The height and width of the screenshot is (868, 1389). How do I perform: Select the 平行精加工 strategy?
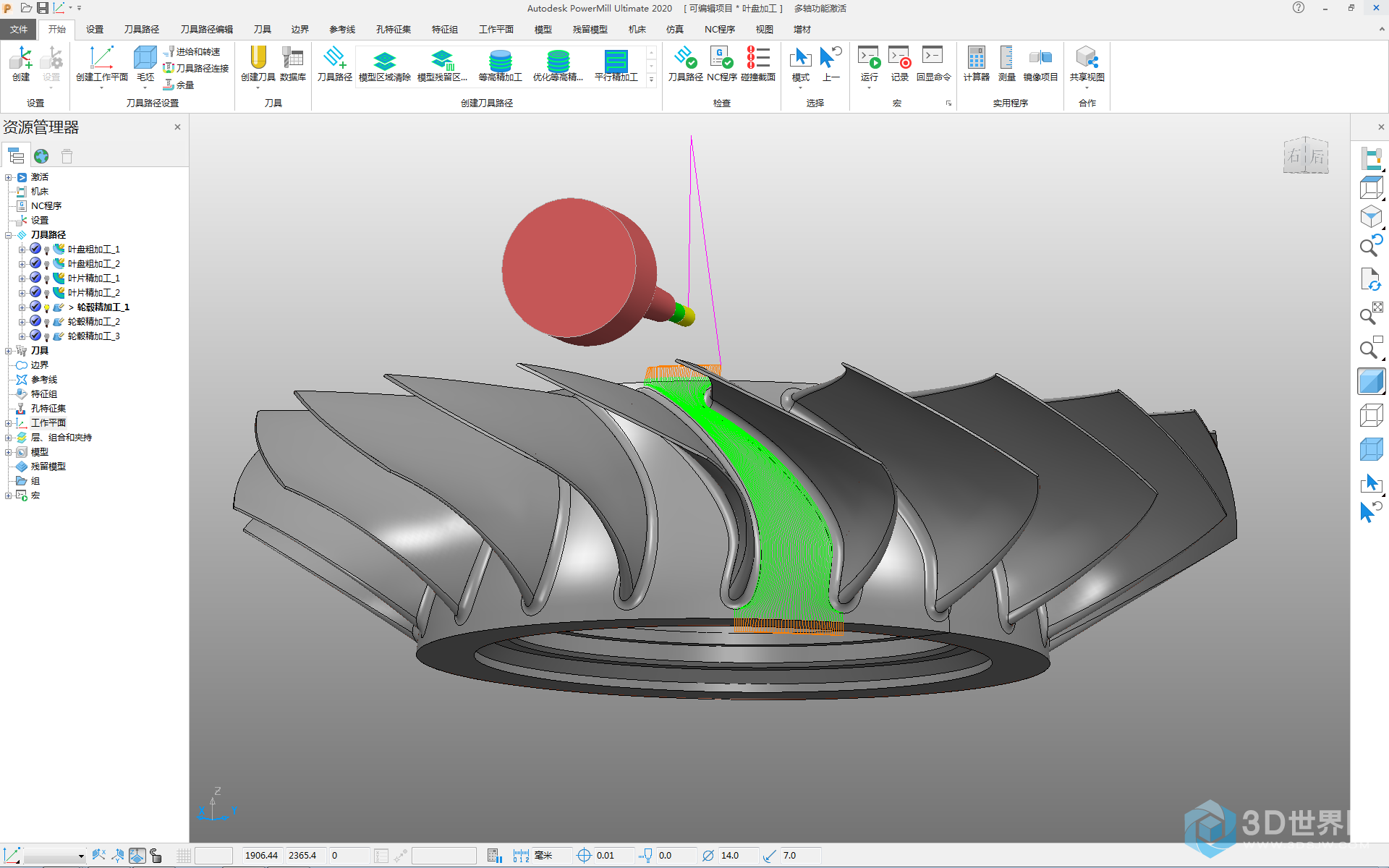(x=616, y=66)
